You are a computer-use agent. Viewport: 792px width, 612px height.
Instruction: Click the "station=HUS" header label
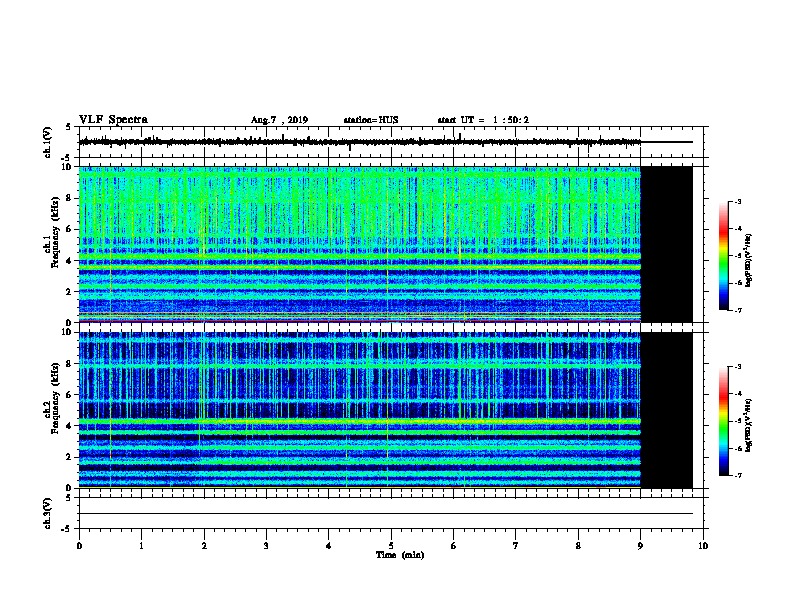pos(371,120)
